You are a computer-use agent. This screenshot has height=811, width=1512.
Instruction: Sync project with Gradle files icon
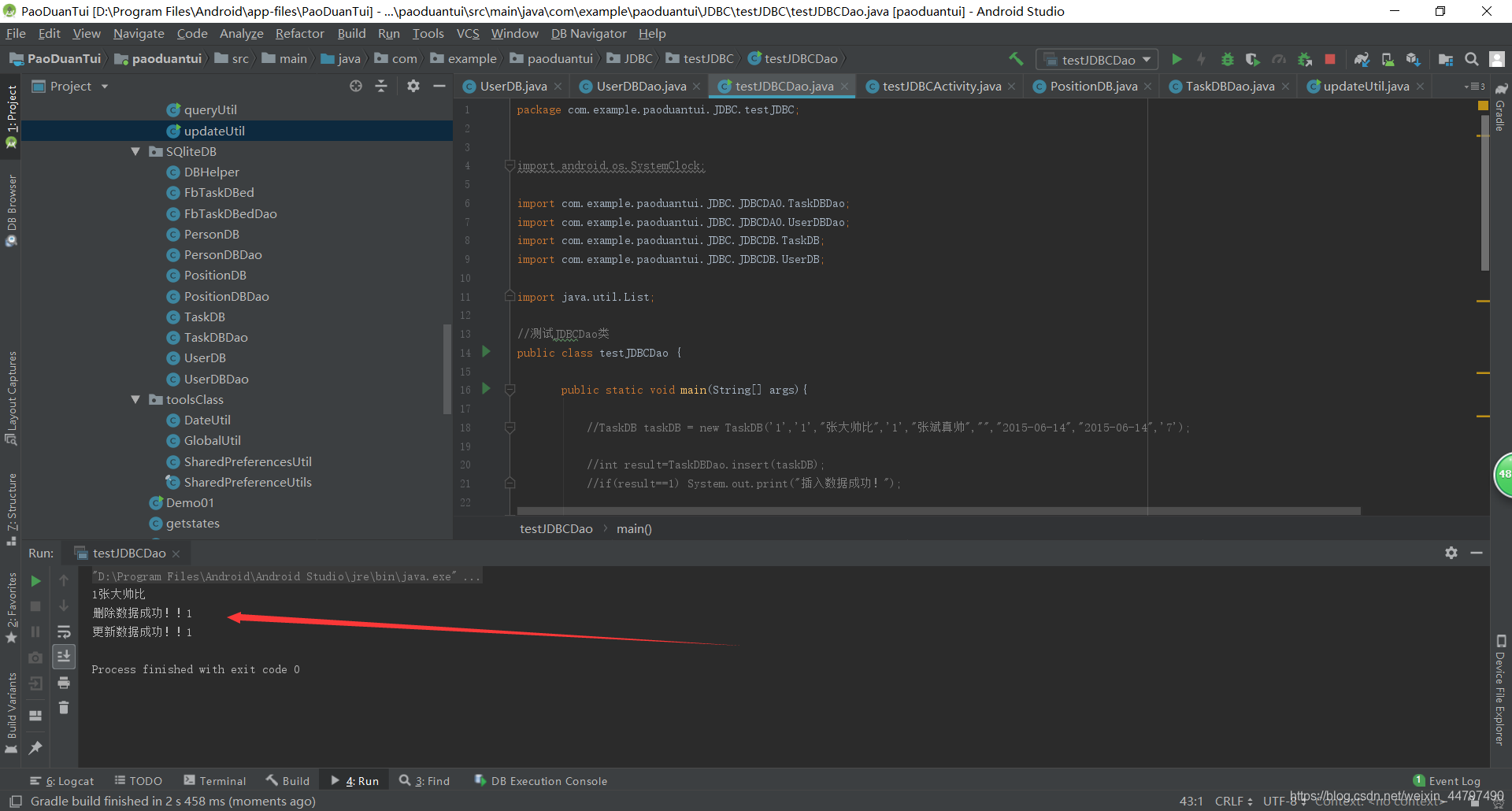[x=1362, y=59]
